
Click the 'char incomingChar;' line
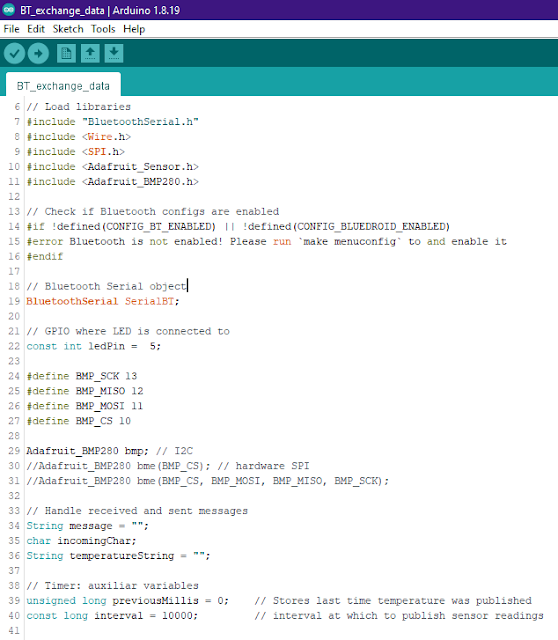click(x=82, y=541)
